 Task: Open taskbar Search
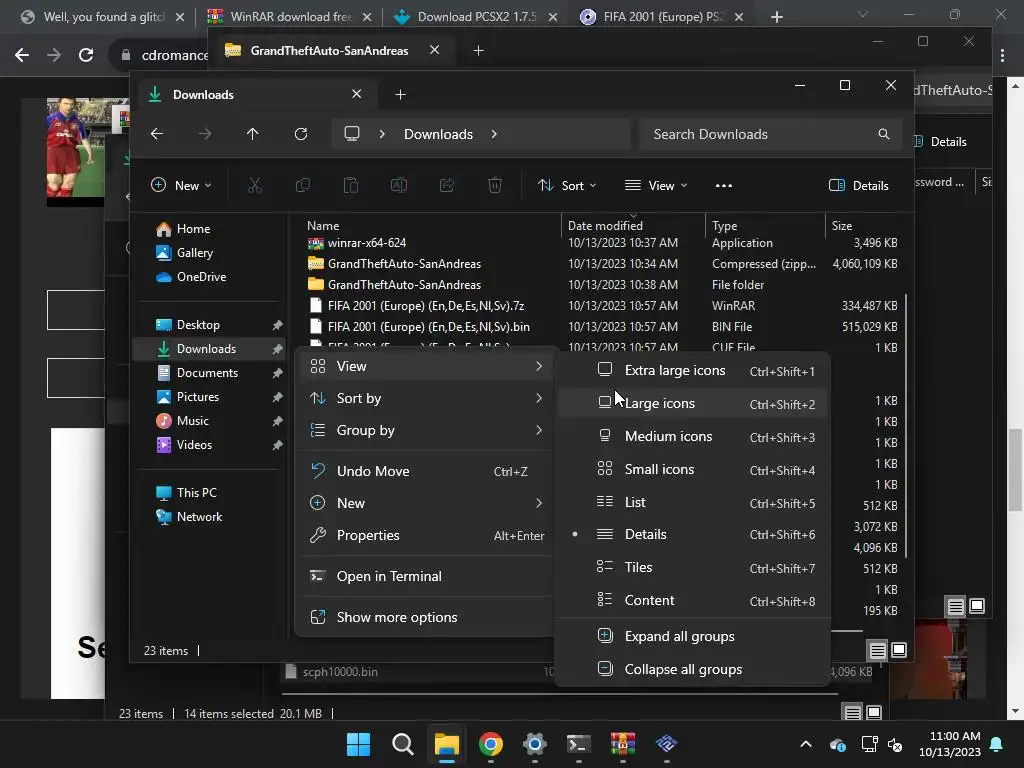click(x=402, y=744)
